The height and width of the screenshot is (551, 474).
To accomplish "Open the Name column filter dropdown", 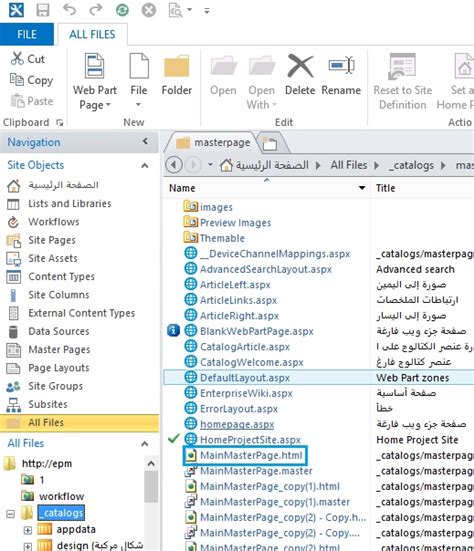I will (x=362, y=188).
